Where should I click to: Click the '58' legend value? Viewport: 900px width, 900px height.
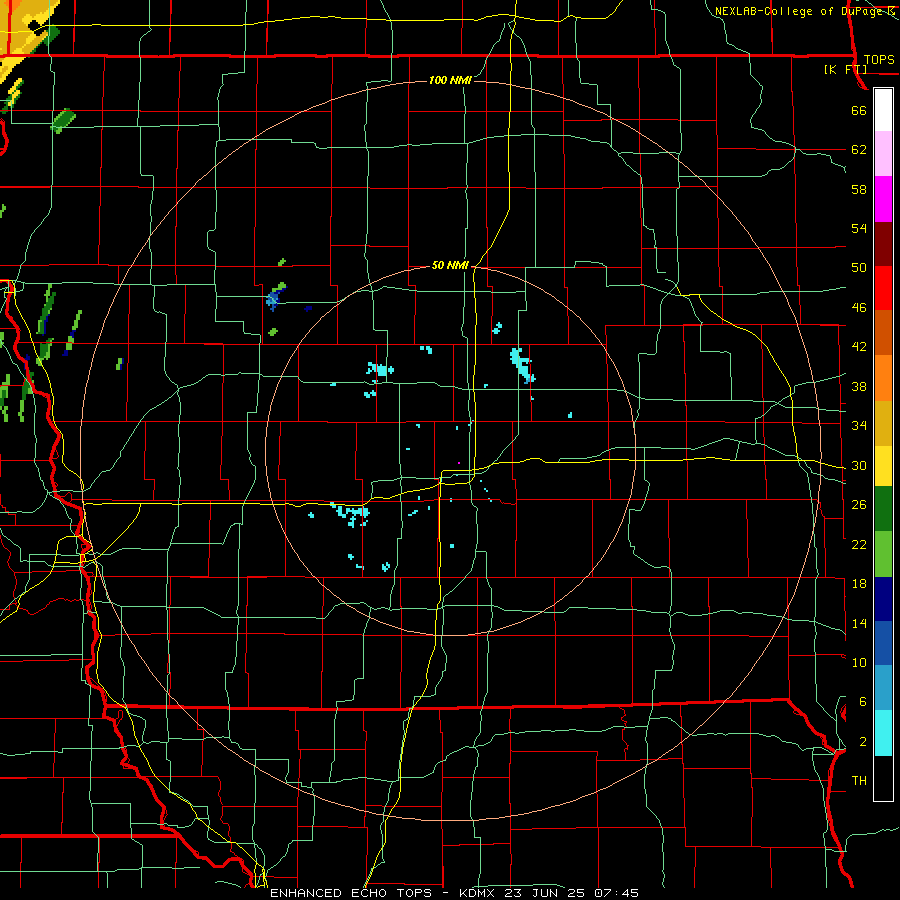coord(859,189)
